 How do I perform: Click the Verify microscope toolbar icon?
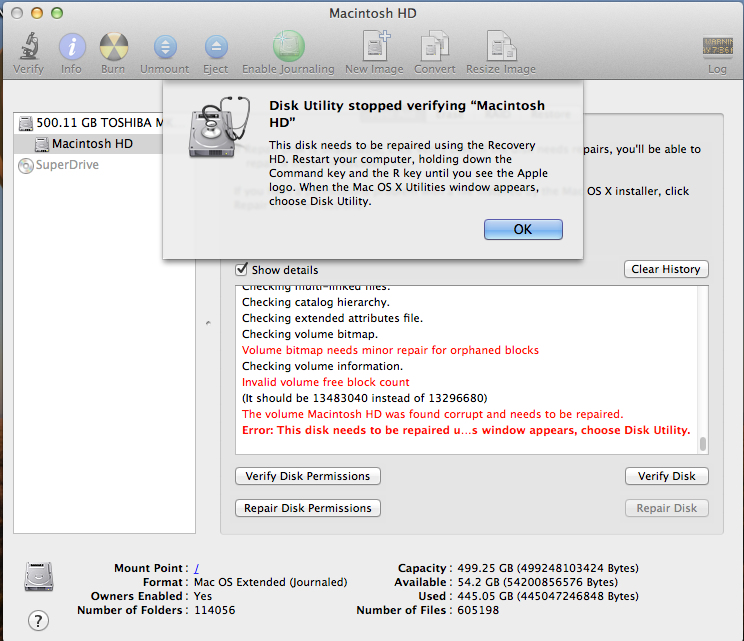pyautogui.click(x=28, y=46)
